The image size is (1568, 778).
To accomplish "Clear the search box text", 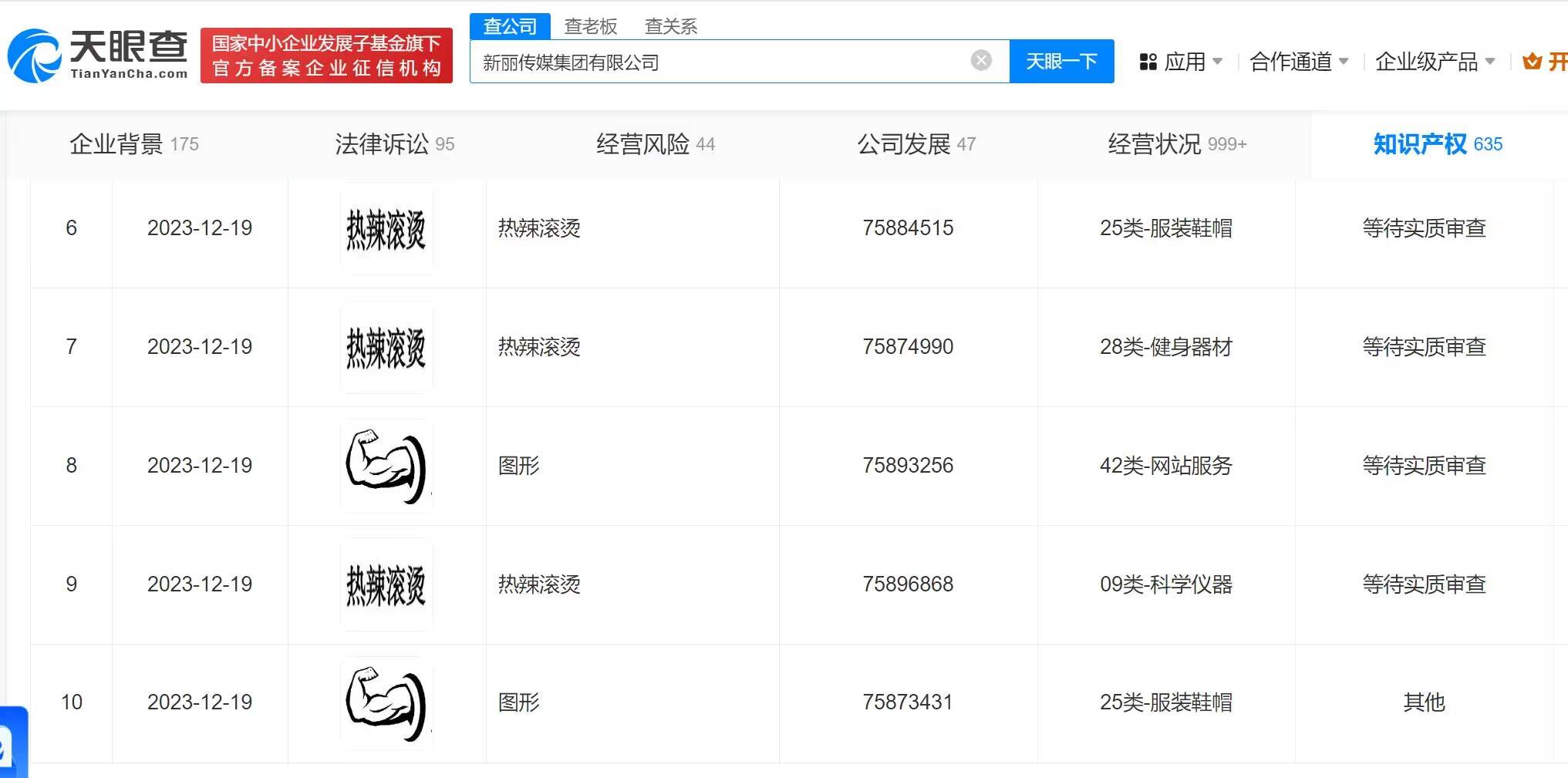I will point(980,60).
